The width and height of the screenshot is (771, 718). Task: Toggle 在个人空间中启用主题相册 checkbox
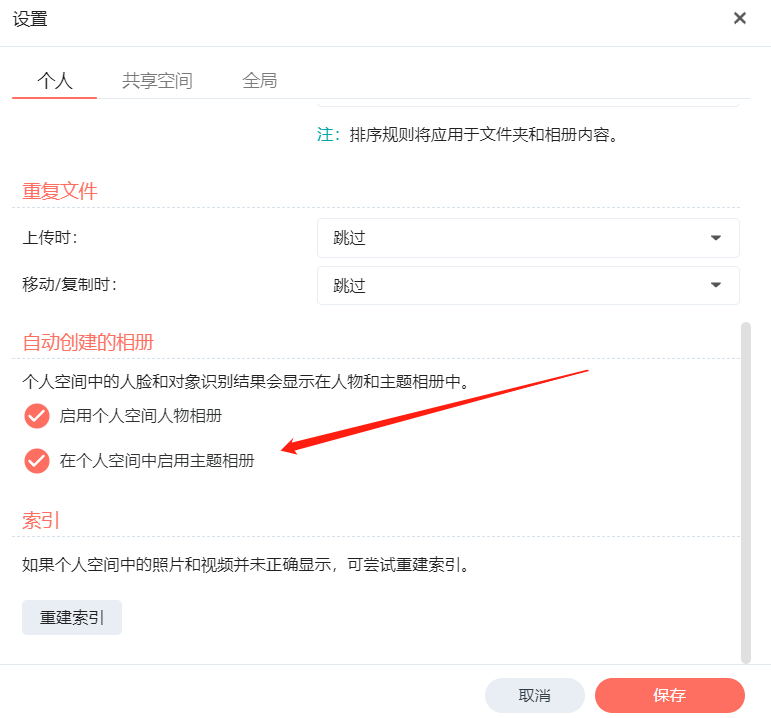pyautogui.click(x=36, y=461)
